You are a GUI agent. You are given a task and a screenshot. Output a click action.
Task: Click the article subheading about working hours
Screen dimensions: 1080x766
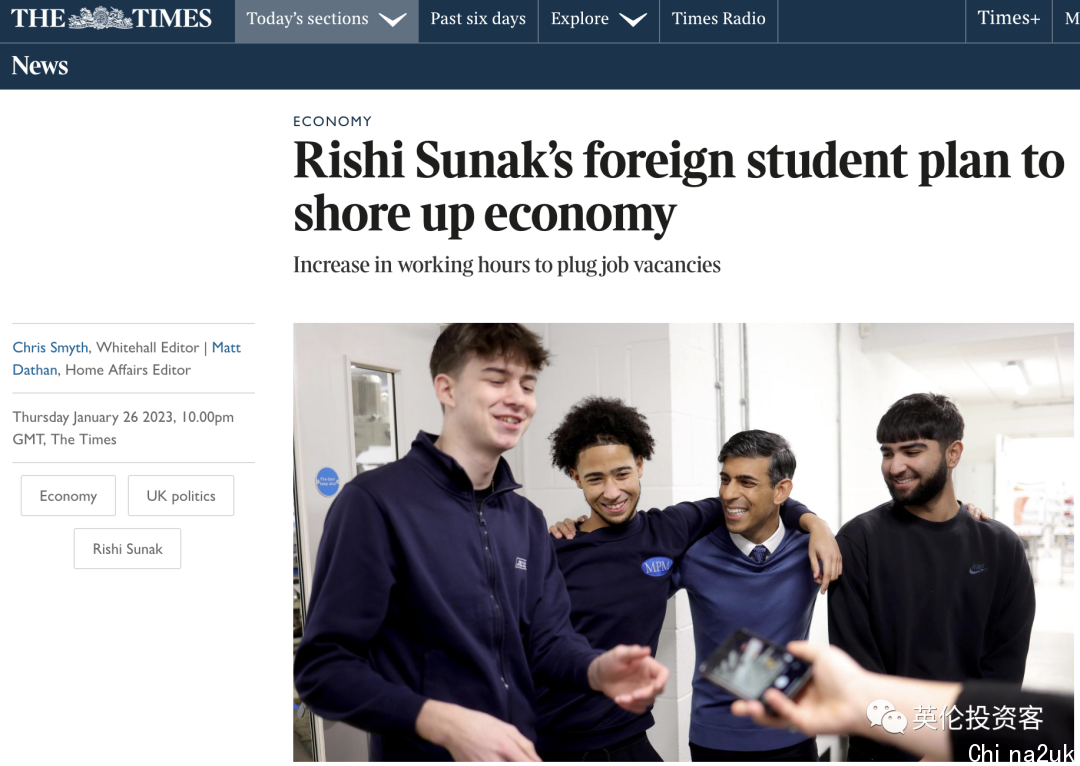507,265
